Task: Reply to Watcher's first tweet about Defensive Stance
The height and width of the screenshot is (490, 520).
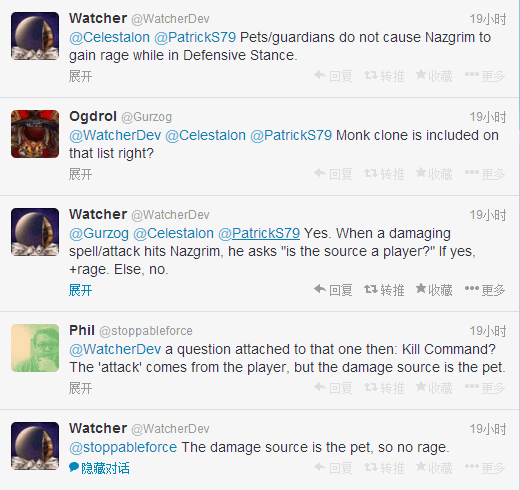Action: pos(333,76)
